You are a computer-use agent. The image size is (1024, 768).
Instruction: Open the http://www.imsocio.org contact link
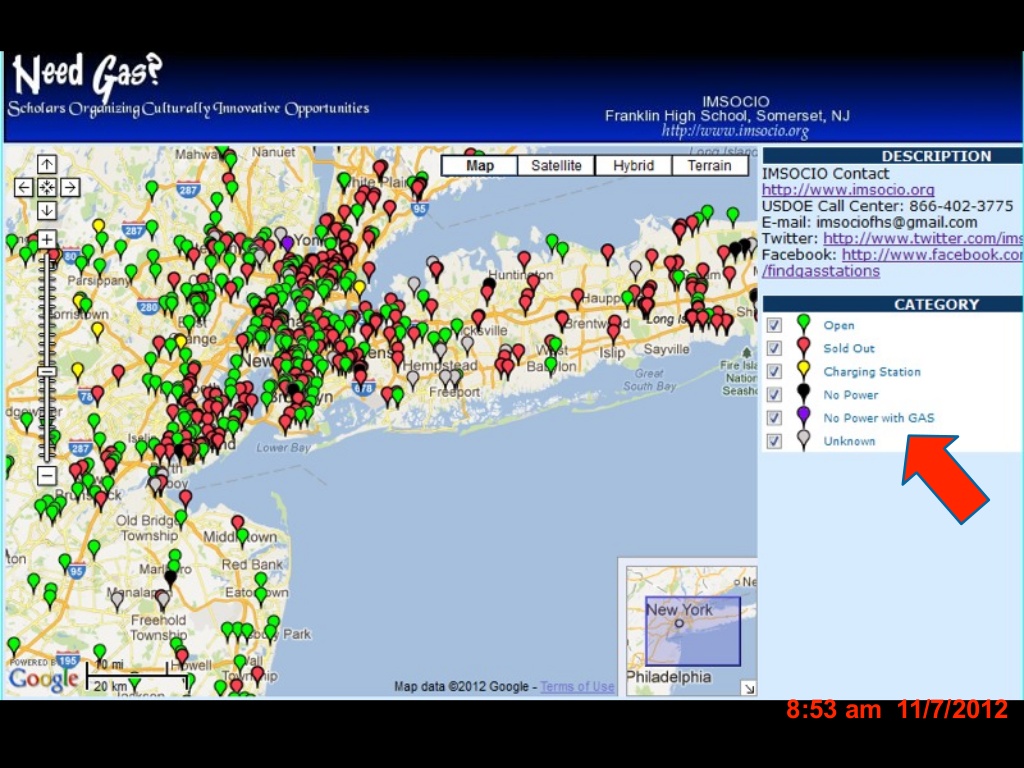click(848, 190)
